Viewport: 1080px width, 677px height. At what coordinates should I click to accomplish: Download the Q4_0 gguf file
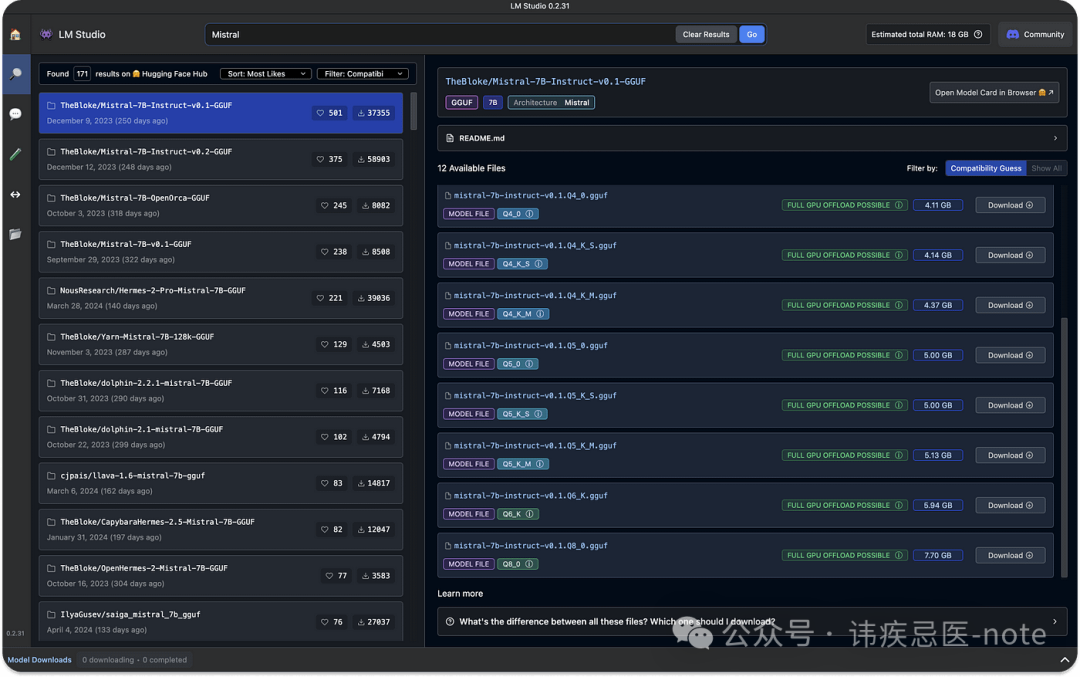click(1010, 205)
